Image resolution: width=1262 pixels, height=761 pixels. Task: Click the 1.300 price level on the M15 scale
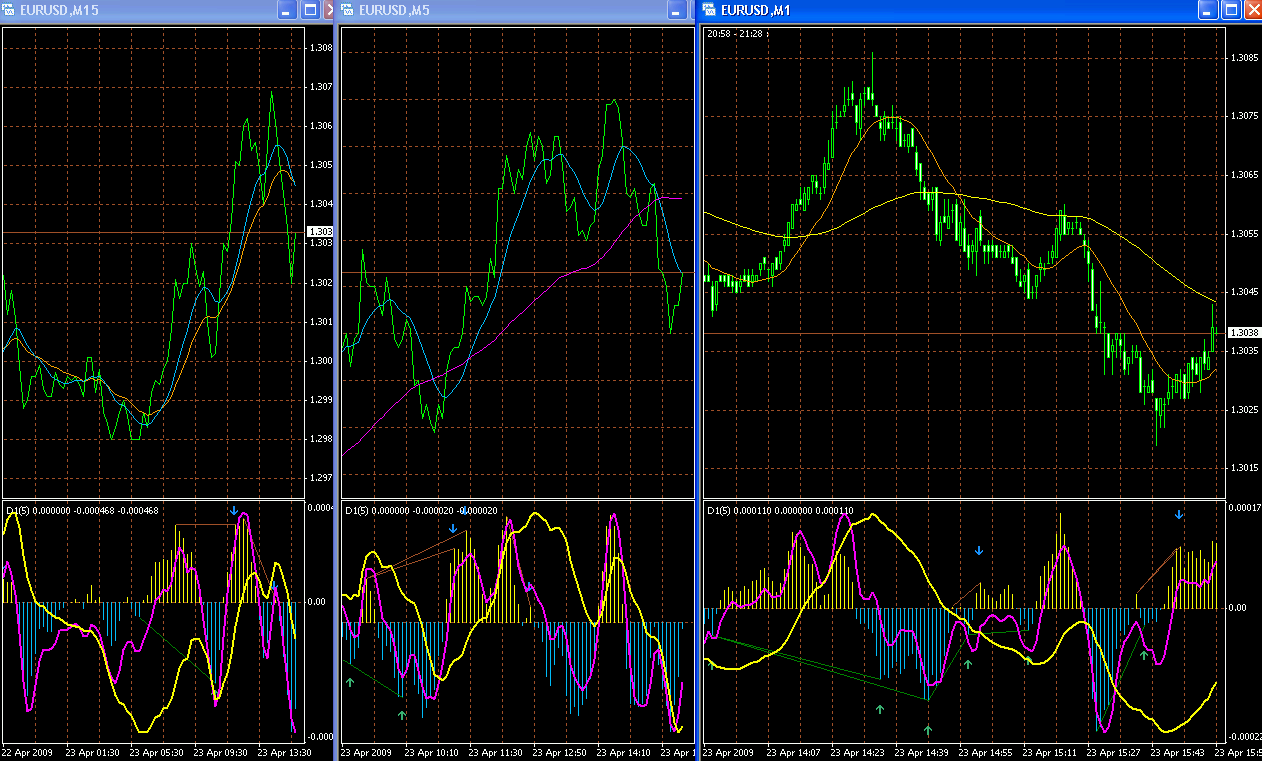click(x=321, y=361)
